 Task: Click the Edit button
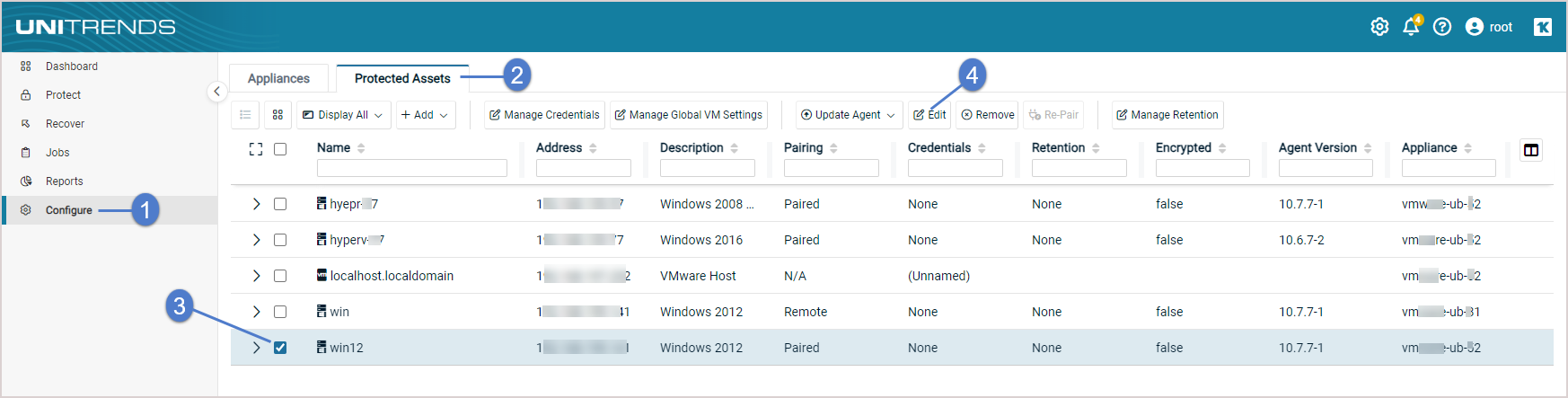[x=930, y=115]
